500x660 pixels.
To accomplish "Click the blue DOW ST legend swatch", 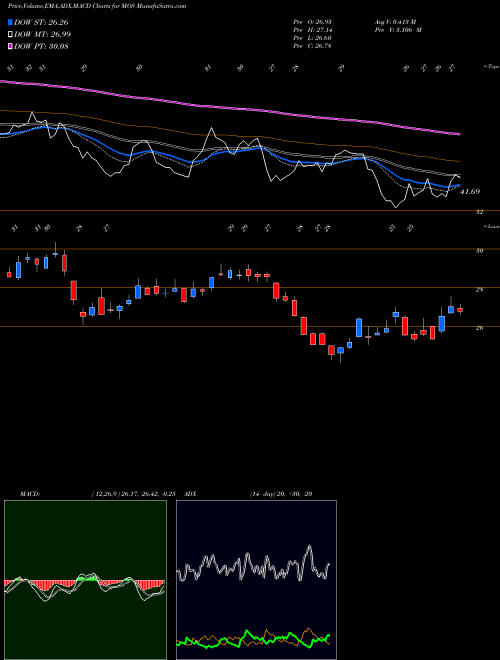I will pyautogui.click(x=10, y=22).
